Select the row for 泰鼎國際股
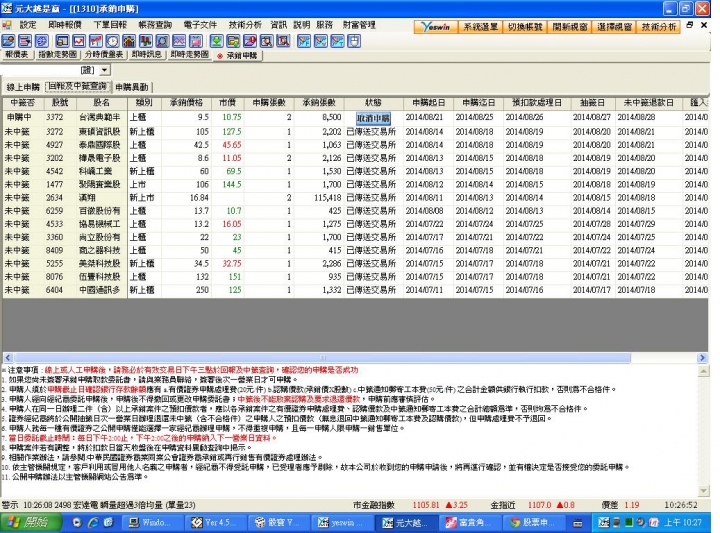Image resolution: width=720 pixels, height=533 pixels. [354, 145]
